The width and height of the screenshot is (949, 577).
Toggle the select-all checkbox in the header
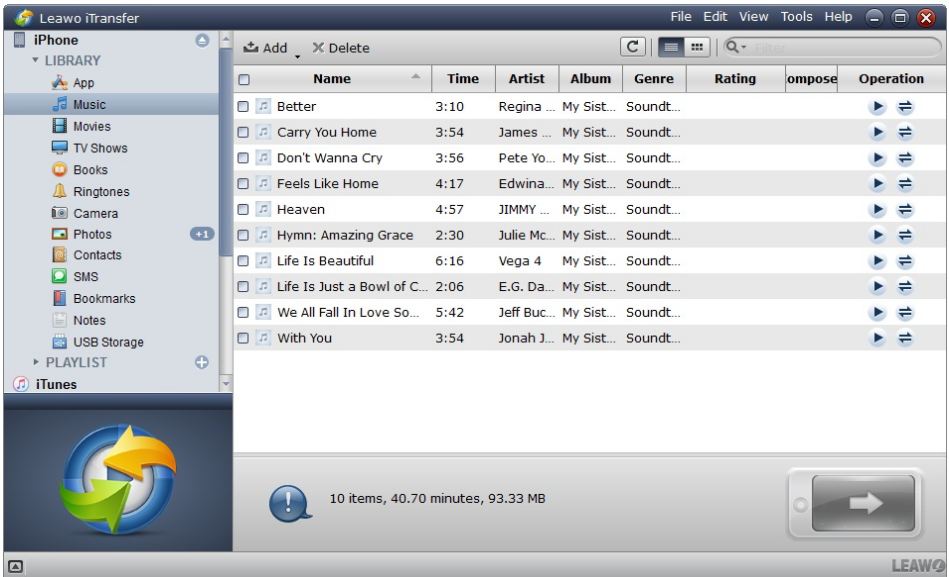point(243,79)
